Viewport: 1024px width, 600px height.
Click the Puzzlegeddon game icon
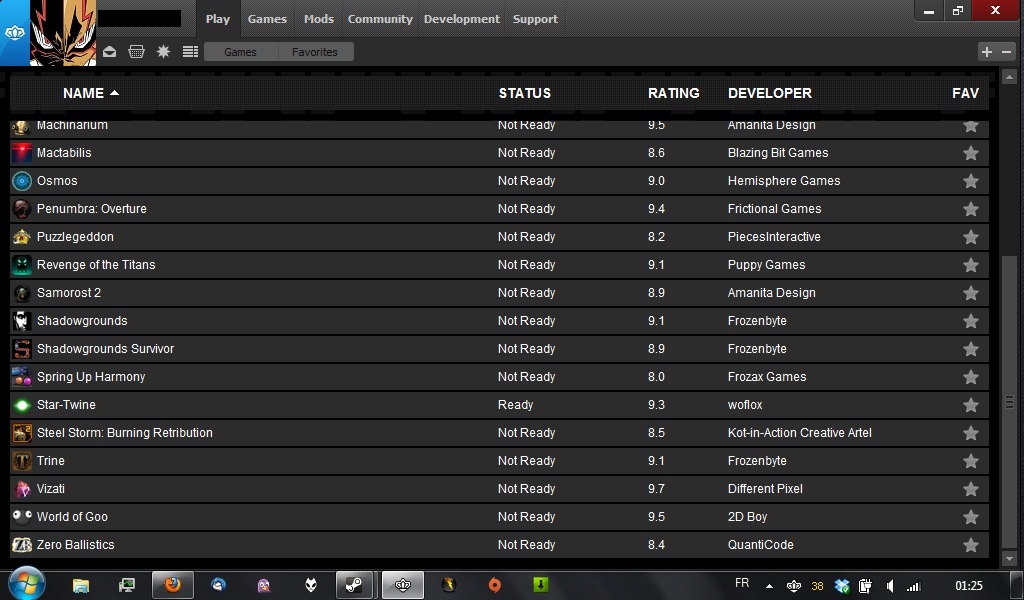click(x=22, y=237)
